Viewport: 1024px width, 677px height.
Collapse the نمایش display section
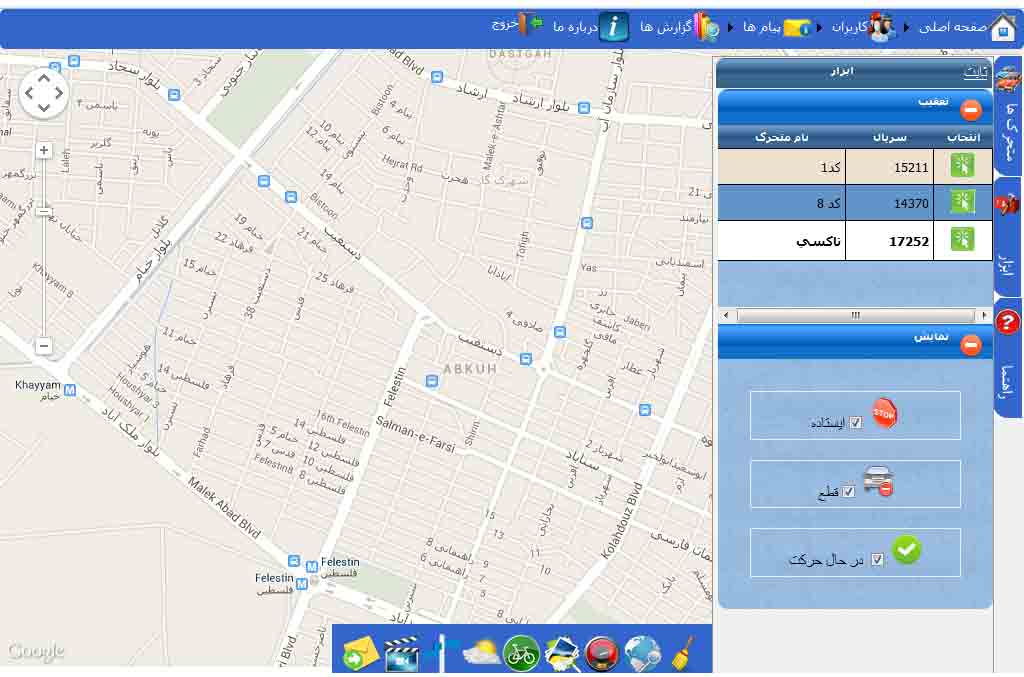point(970,345)
